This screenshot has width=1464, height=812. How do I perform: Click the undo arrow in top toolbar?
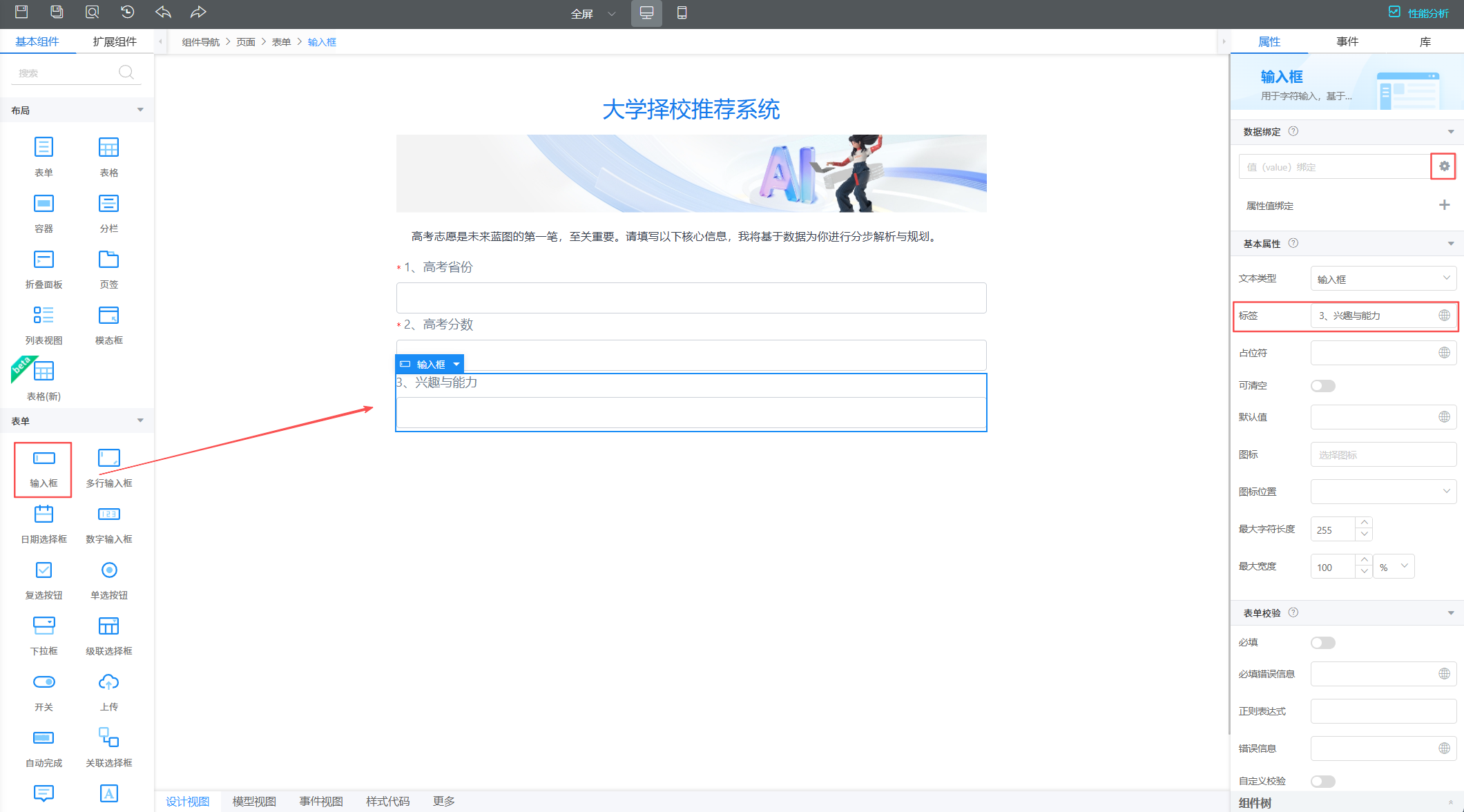point(163,12)
